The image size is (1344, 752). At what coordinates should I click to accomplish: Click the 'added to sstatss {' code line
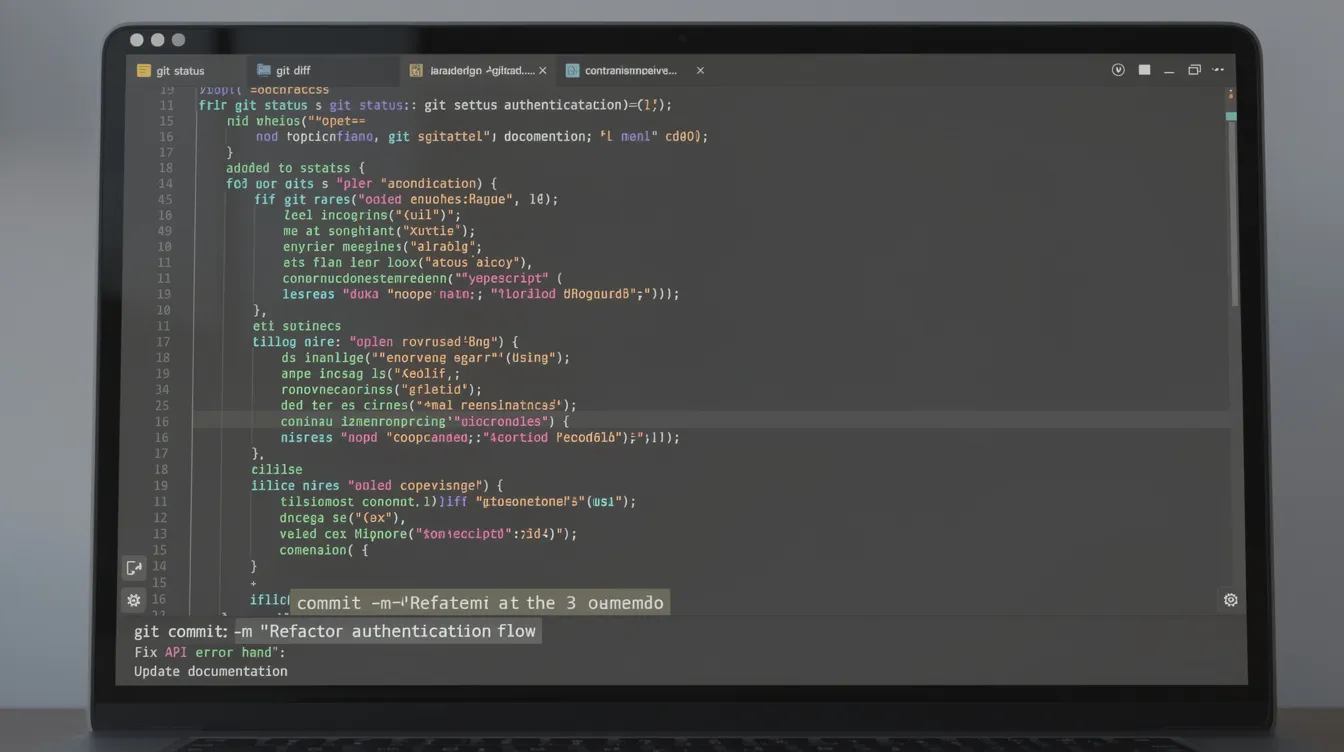pyautogui.click(x=296, y=168)
